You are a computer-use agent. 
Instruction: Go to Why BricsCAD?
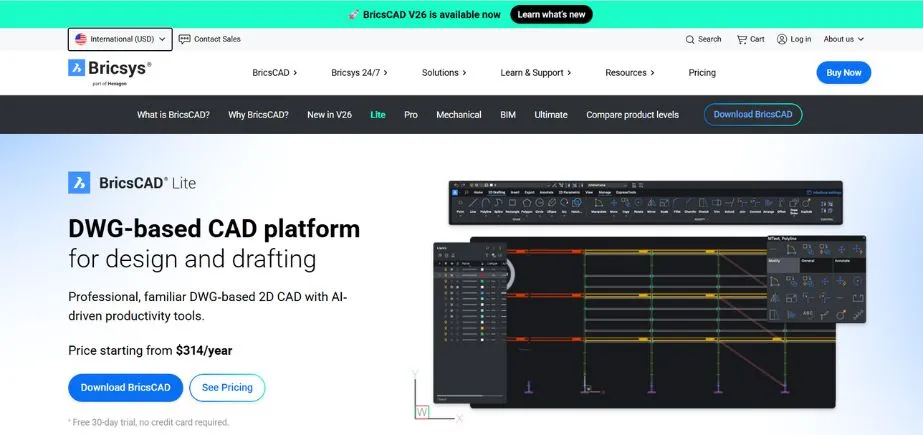point(258,115)
